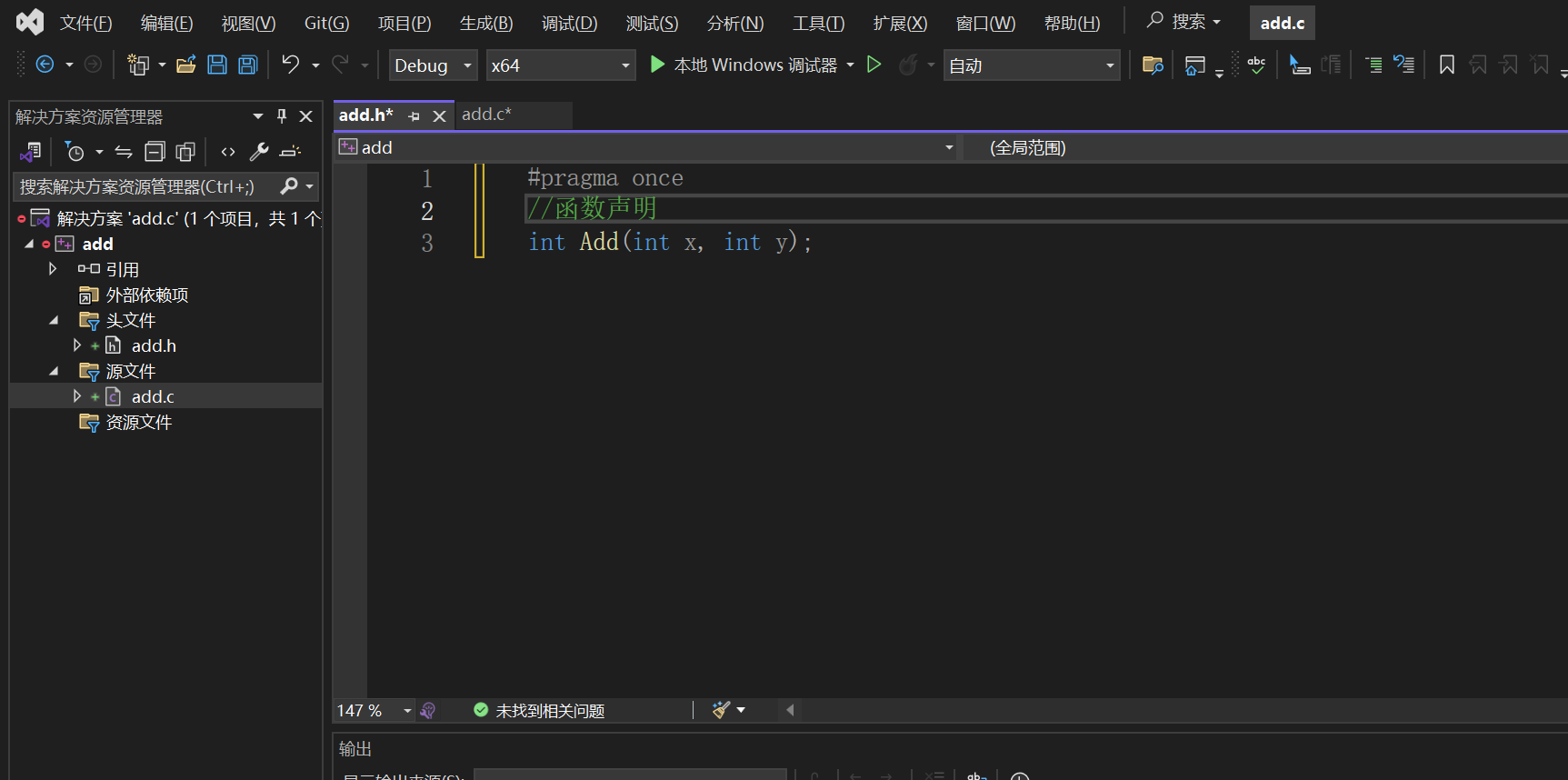Sync with active document in Solution Explorer
Image resolution: width=1568 pixels, height=780 pixels.
tap(124, 152)
